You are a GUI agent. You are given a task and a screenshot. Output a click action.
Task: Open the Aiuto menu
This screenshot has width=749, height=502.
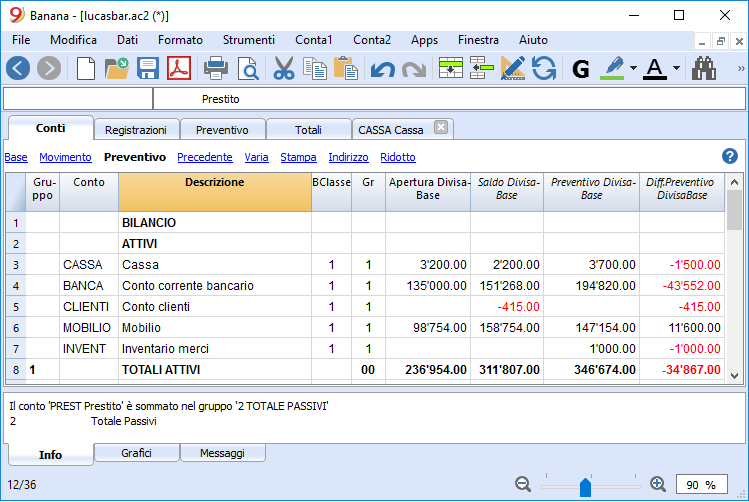(x=533, y=40)
